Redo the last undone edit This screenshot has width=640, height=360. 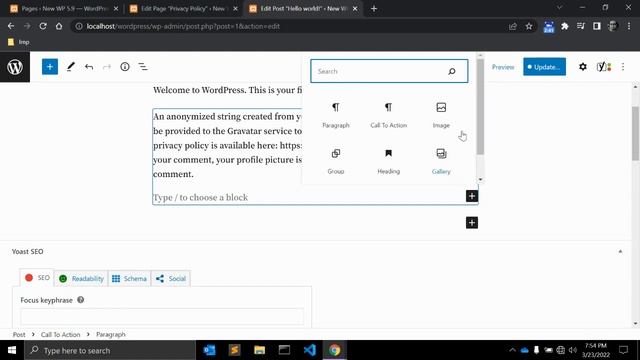pyautogui.click(x=107, y=67)
